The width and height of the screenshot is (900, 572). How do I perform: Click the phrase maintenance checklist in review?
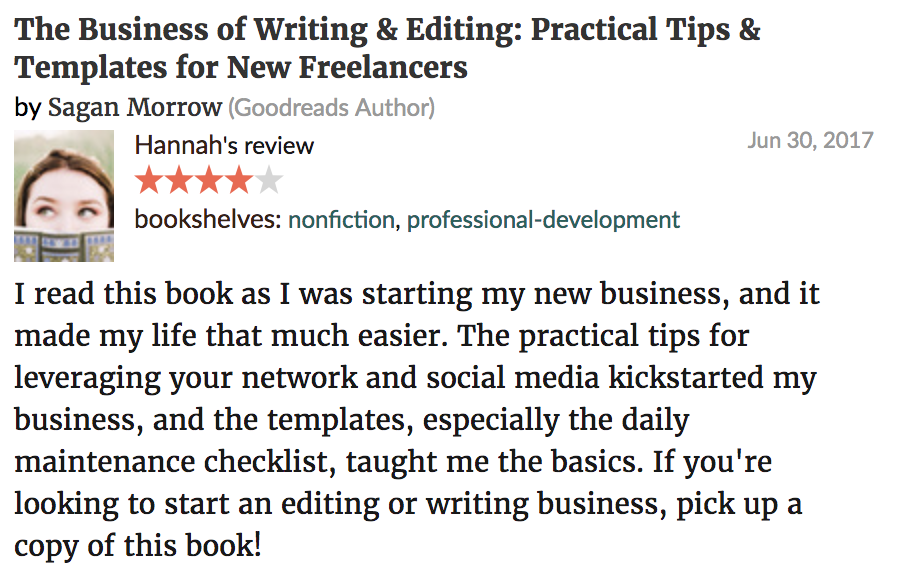[x=175, y=461]
